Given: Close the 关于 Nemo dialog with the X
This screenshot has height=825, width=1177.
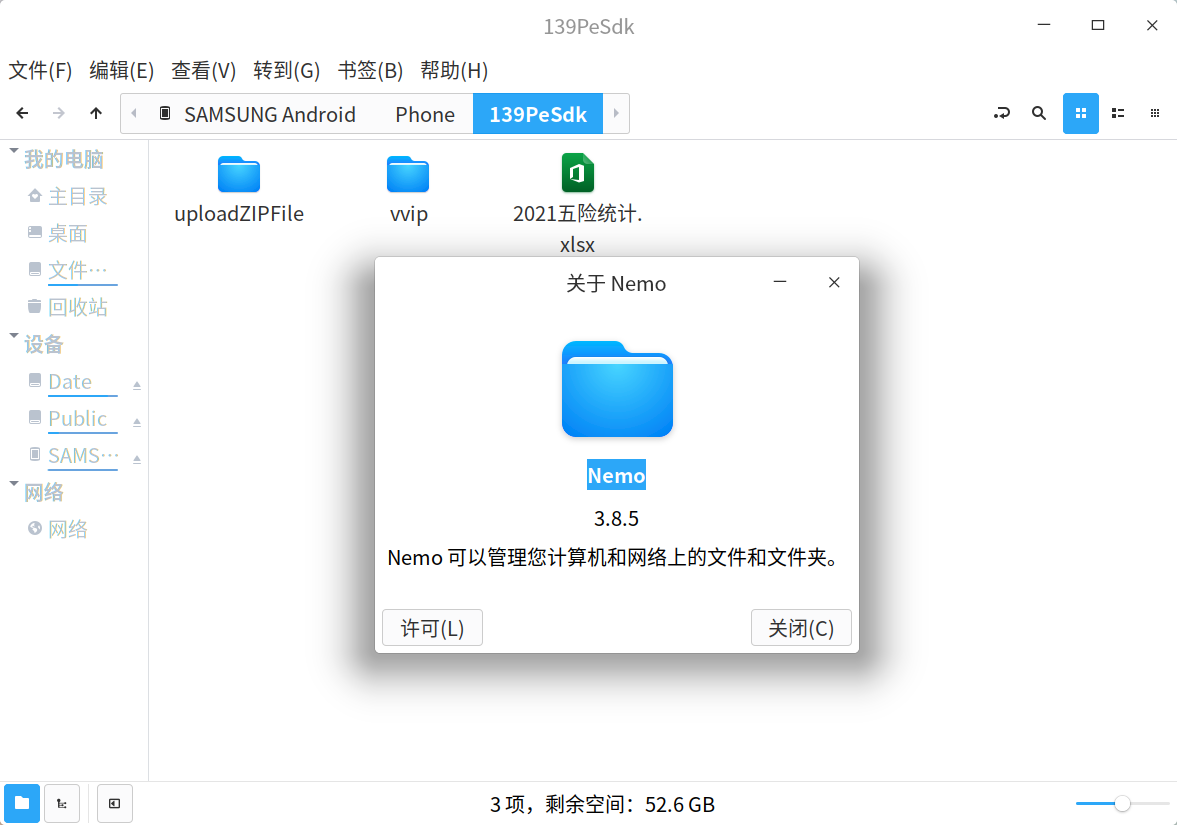Looking at the screenshot, I should (x=834, y=282).
